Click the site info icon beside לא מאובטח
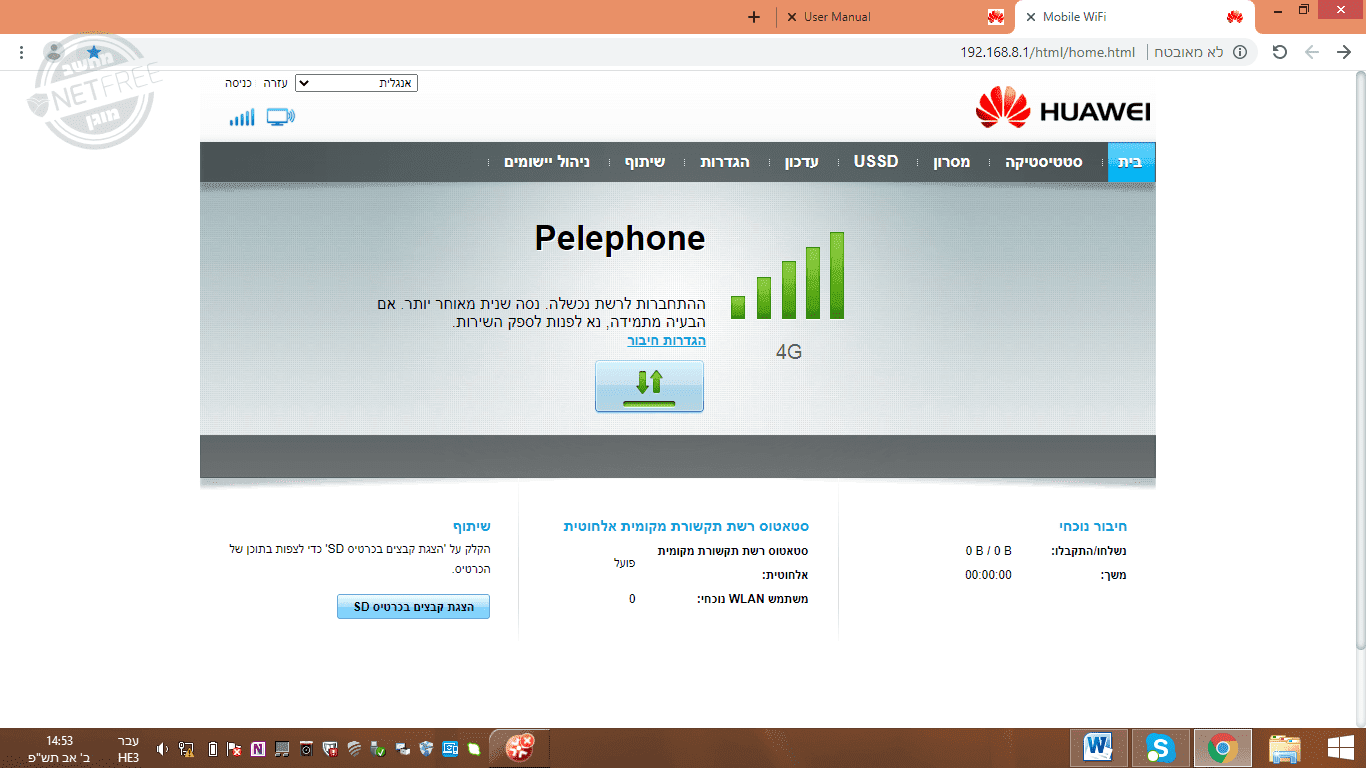This screenshot has height=768, width=1366. coord(1240,52)
